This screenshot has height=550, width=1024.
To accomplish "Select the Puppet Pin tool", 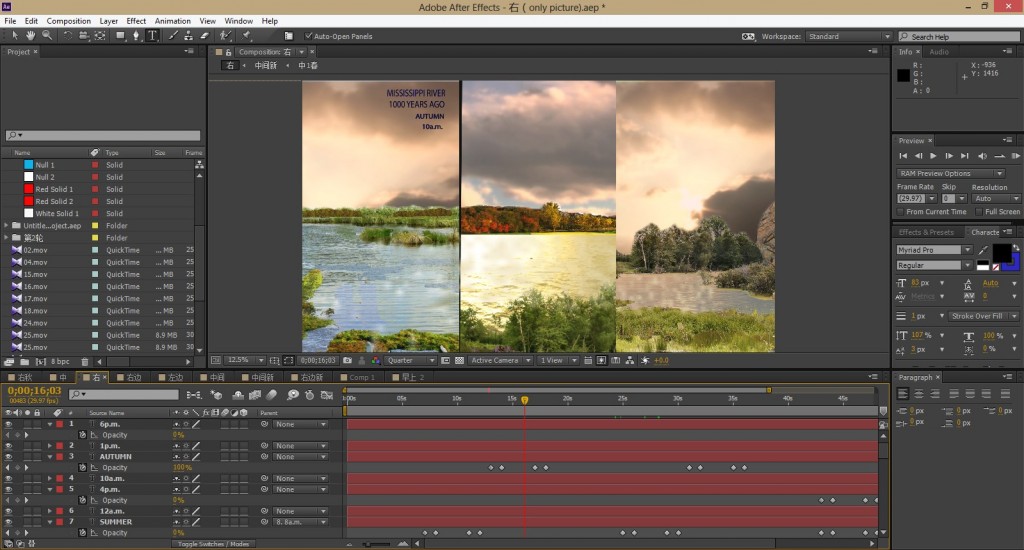I will tap(246, 35).
